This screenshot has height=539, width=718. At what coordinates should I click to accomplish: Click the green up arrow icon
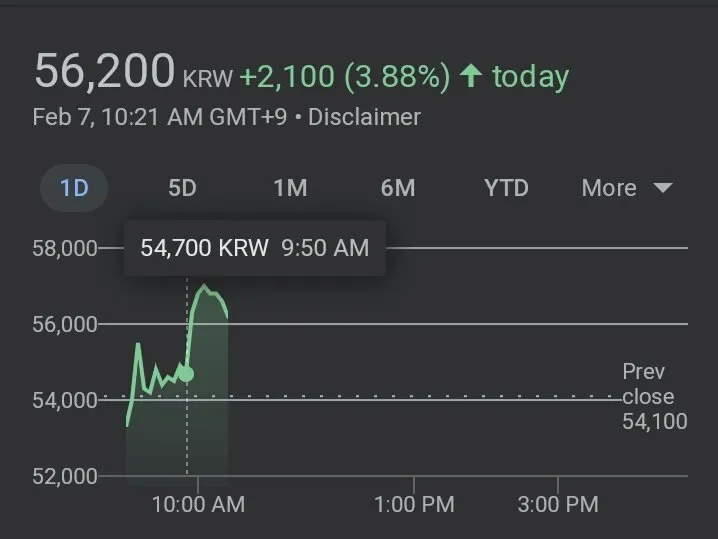471,76
